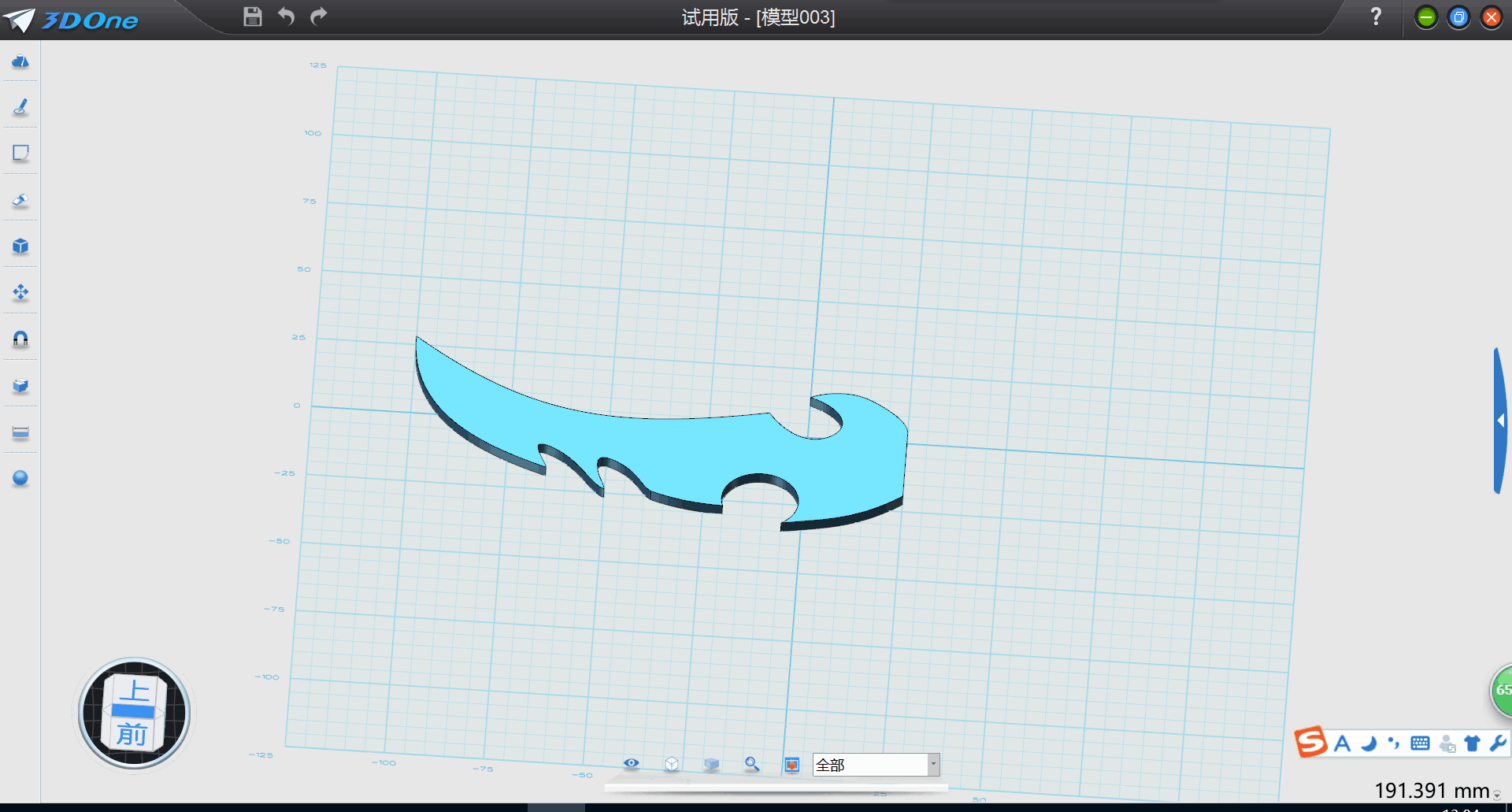Open the sketch edit square tool
This screenshot has width=1512, height=812.
(20, 153)
